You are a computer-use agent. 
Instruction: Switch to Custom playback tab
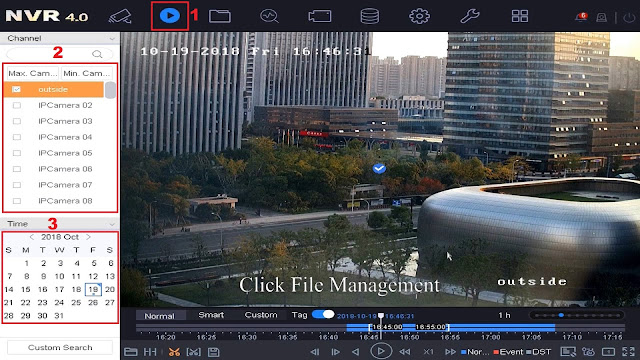(261, 315)
